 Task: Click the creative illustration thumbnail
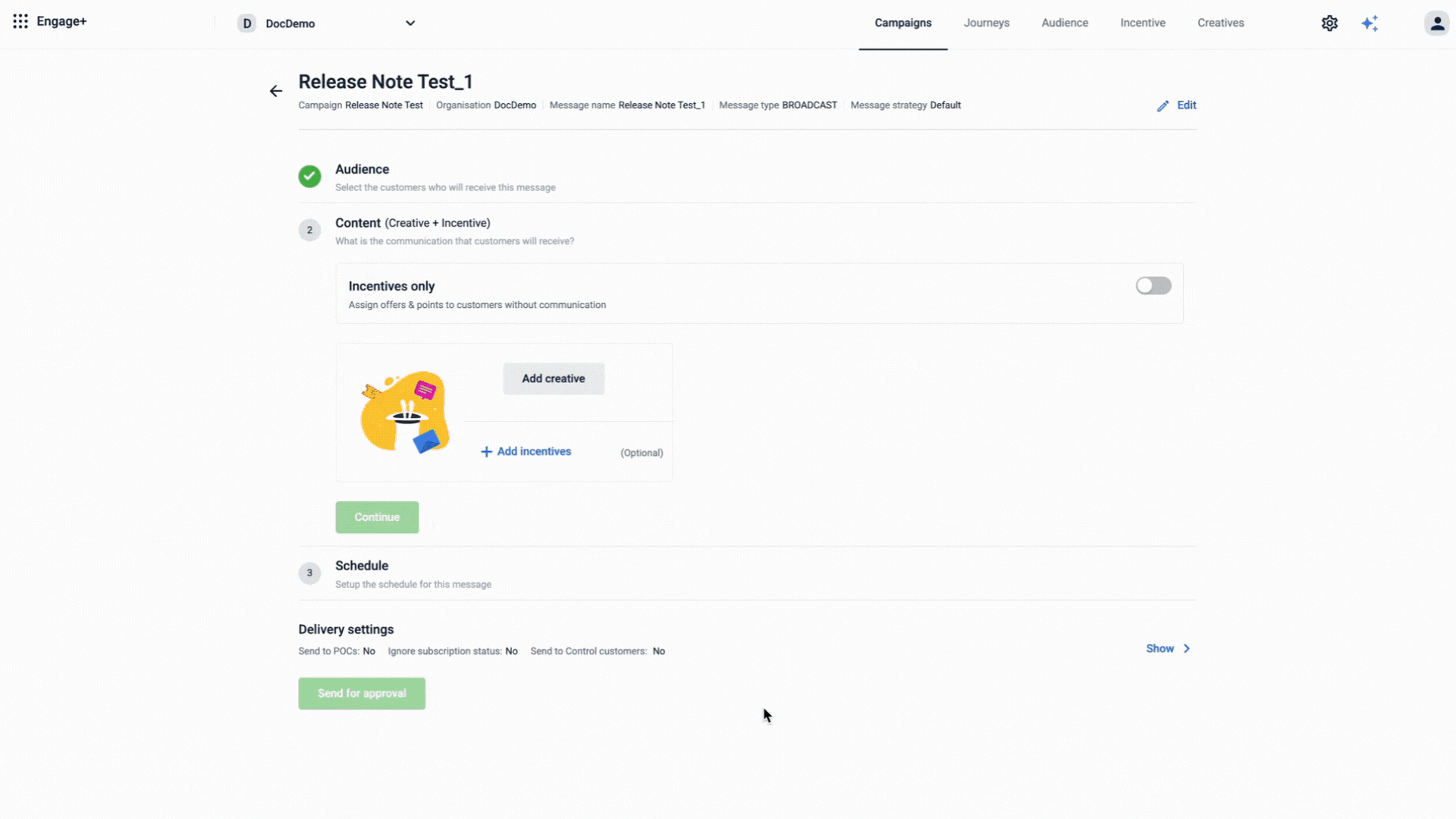coord(405,412)
